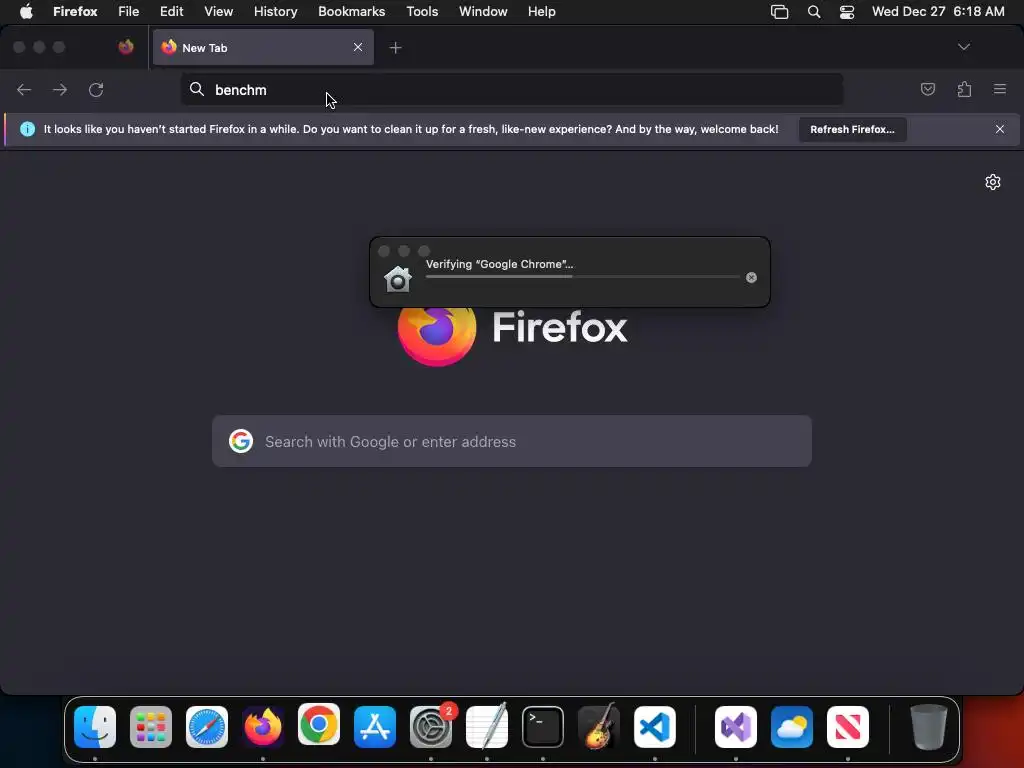Open the Edit menu

pos(172,12)
